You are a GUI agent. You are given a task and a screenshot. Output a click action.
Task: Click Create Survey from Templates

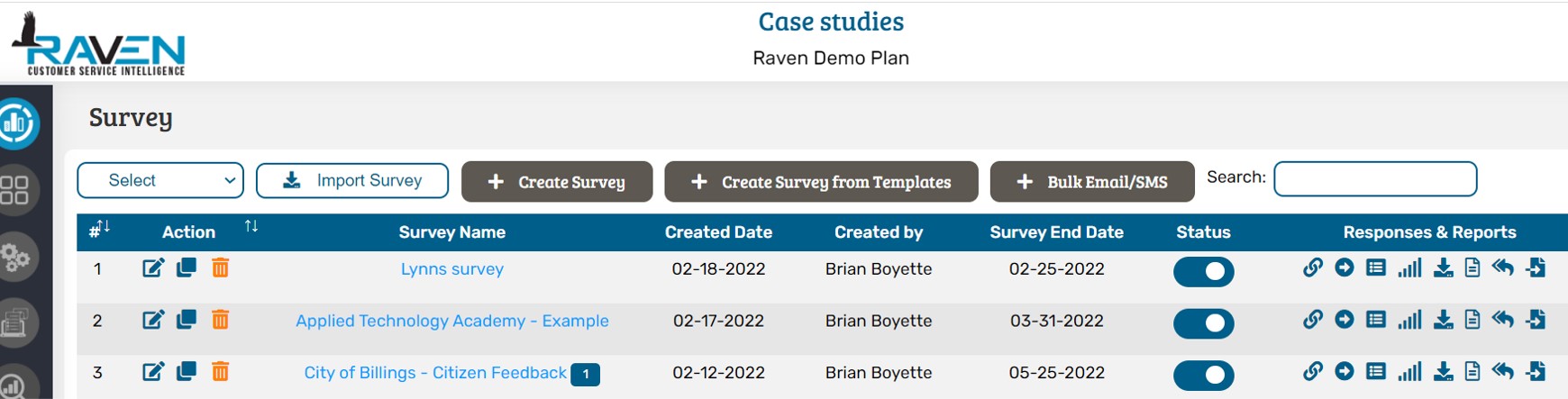pos(821,181)
